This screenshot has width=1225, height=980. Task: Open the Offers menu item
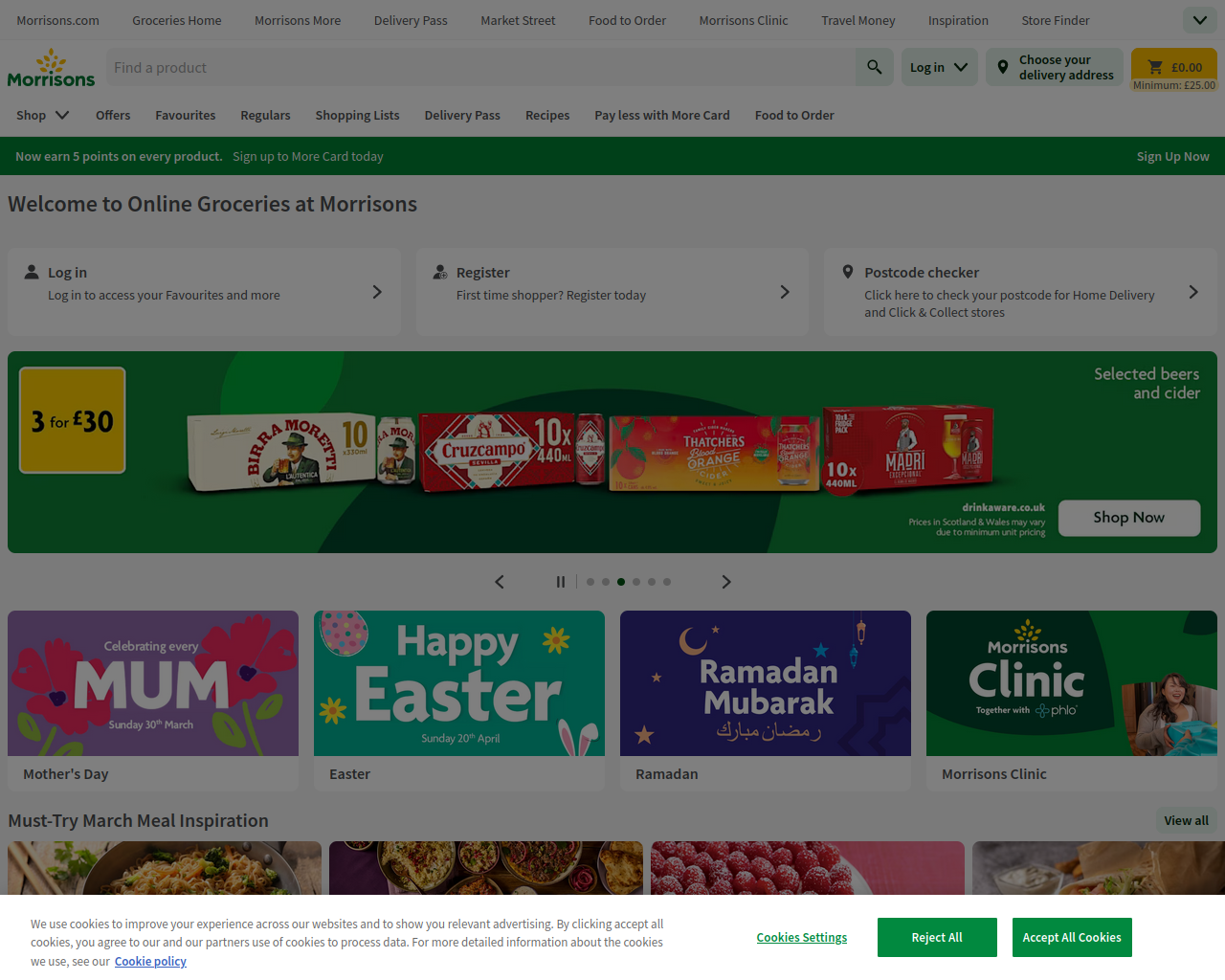pos(113,115)
